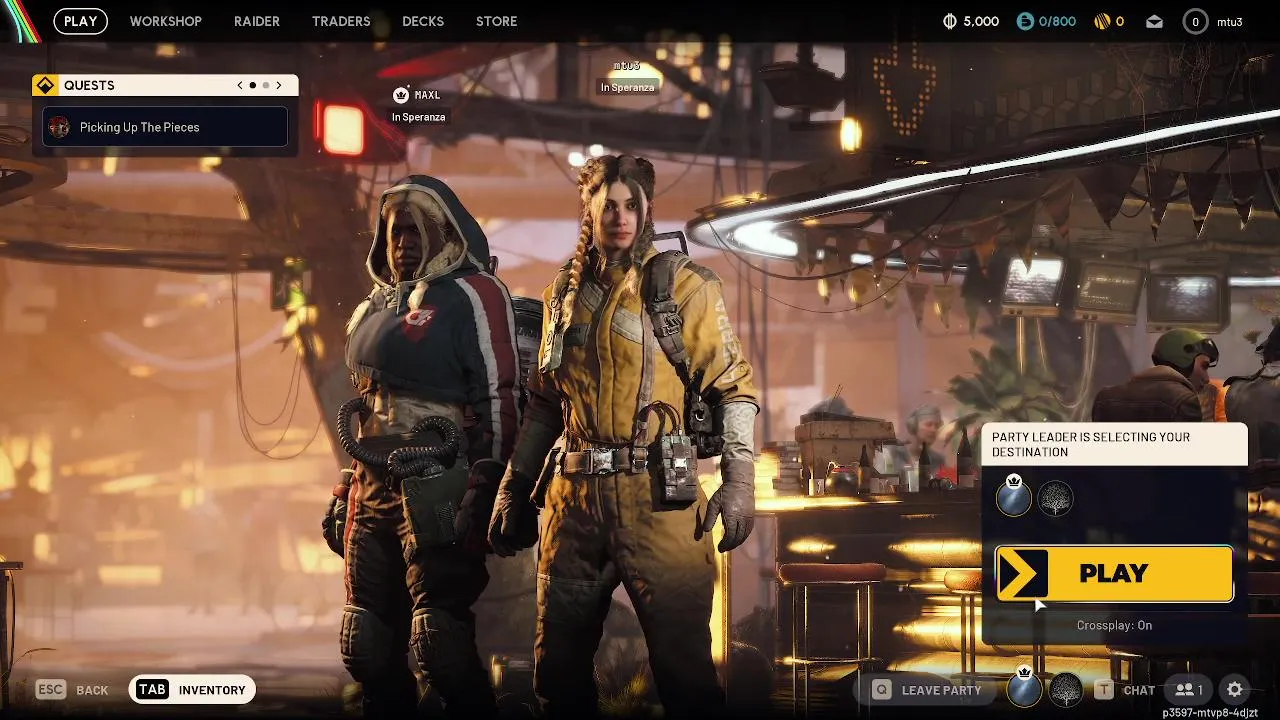Screen dimensions: 1280x720
Task: Go to next quest with right arrow
Action: (x=279, y=86)
